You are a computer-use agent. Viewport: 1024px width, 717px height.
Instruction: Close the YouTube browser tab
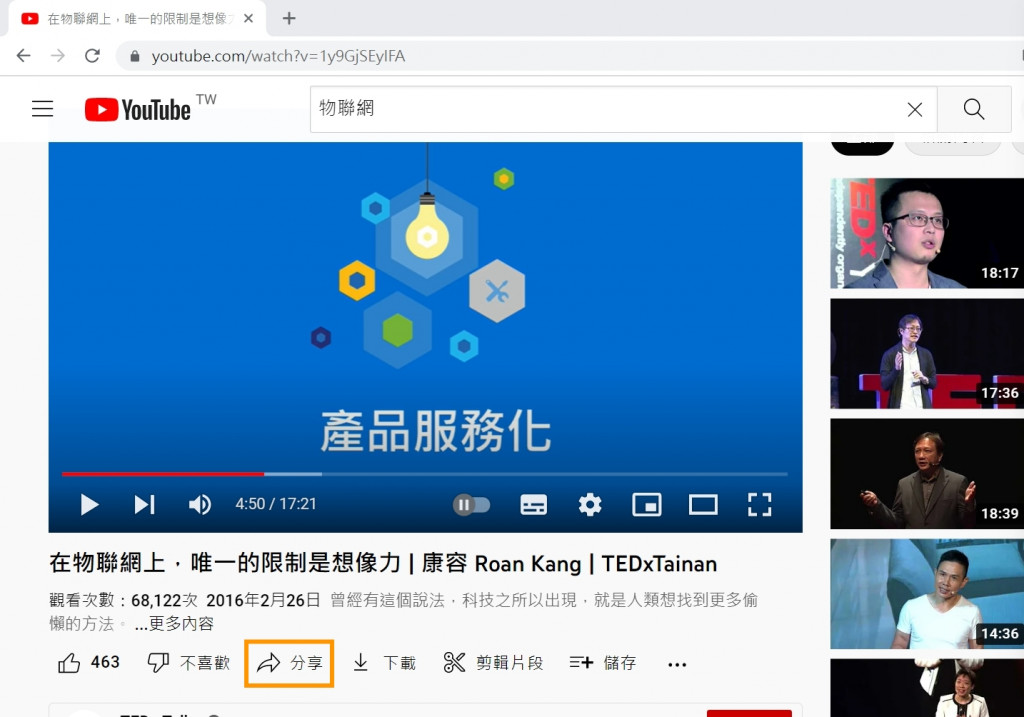click(248, 18)
